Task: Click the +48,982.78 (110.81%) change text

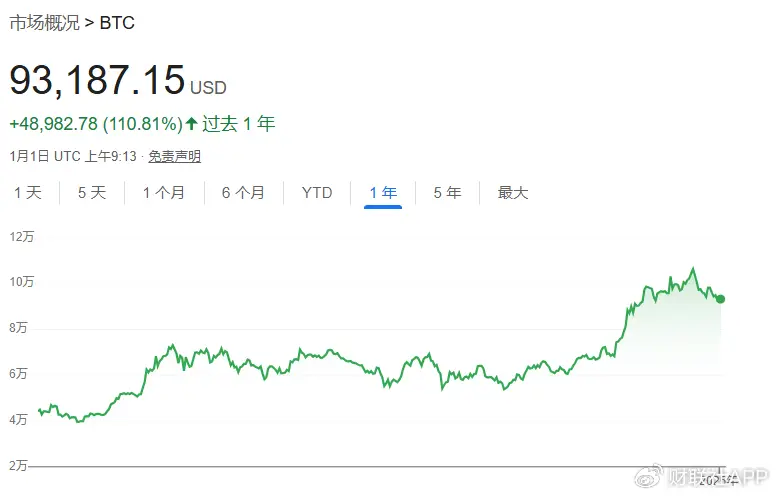Action: (96, 124)
